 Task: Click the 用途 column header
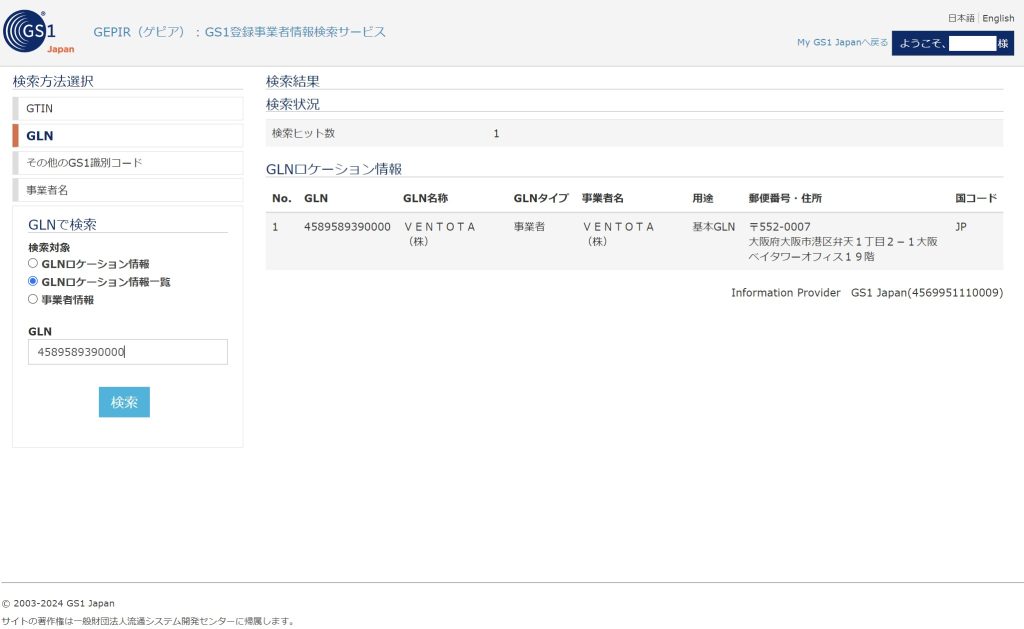703,198
